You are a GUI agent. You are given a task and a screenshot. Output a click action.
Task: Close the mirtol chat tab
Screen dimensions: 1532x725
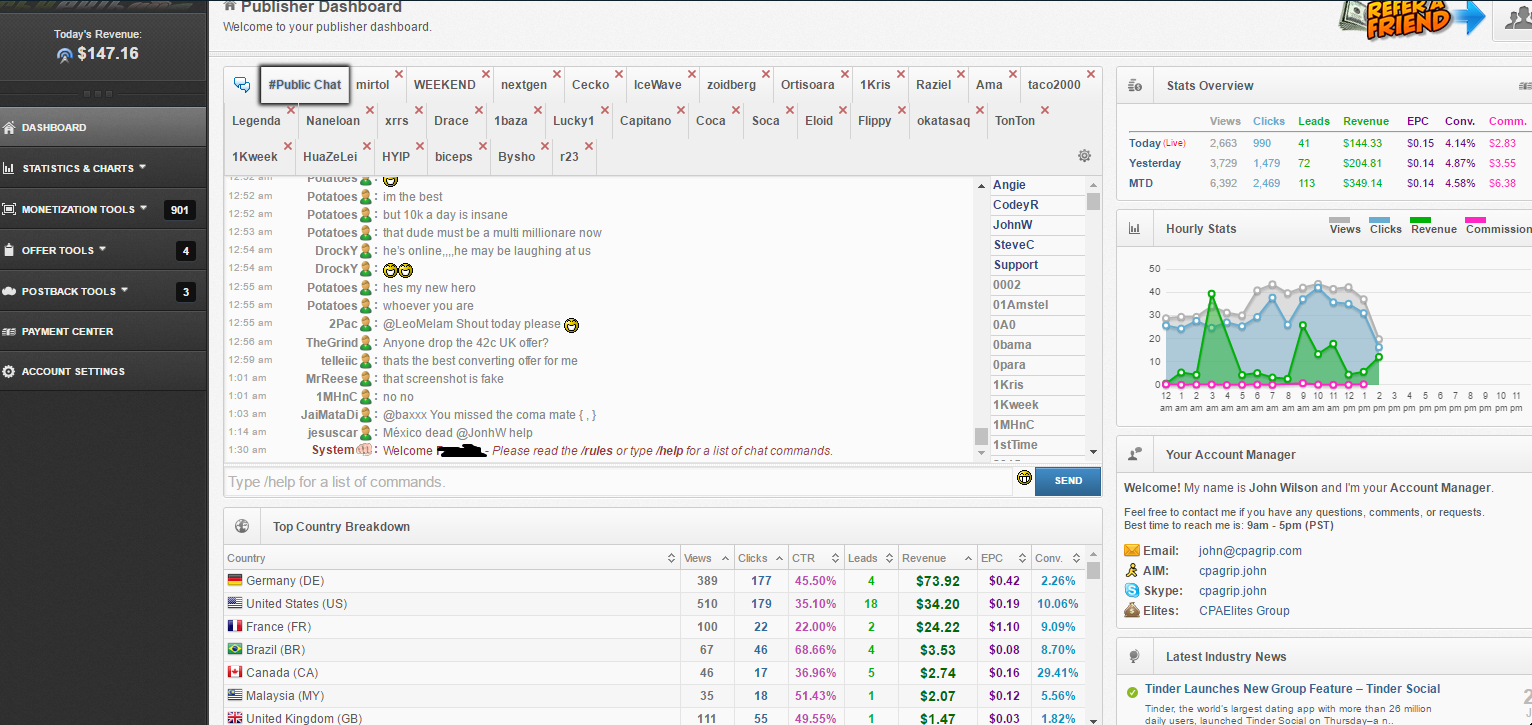pyautogui.click(x=399, y=74)
